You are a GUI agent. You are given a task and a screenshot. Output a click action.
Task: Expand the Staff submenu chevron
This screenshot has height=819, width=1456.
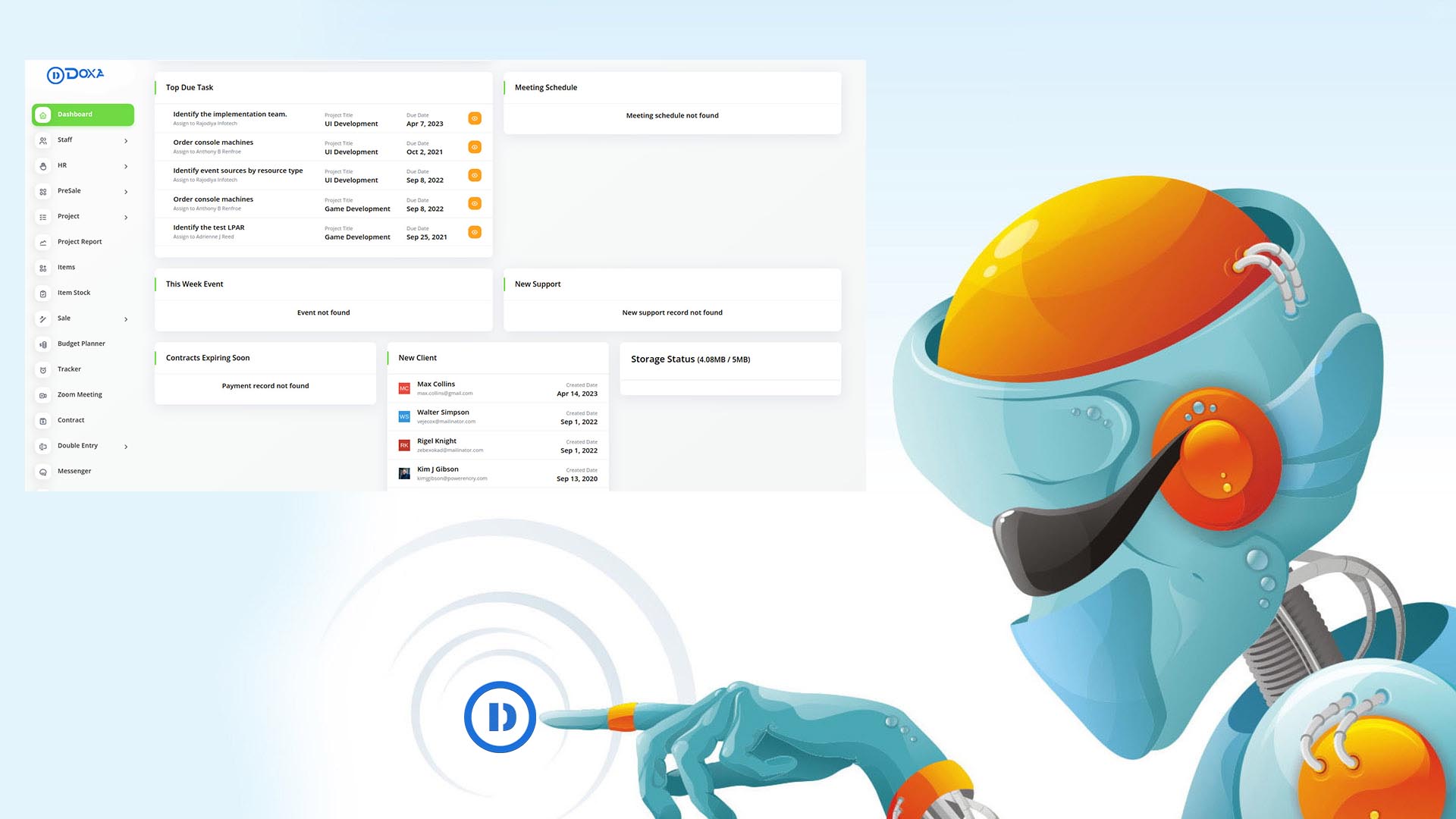(x=126, y=141)
